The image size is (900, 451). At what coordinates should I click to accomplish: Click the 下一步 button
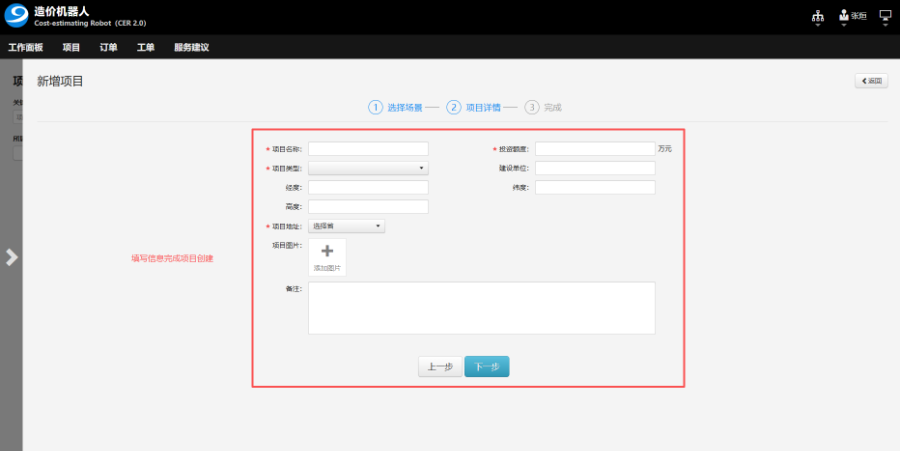click(487, 367)
